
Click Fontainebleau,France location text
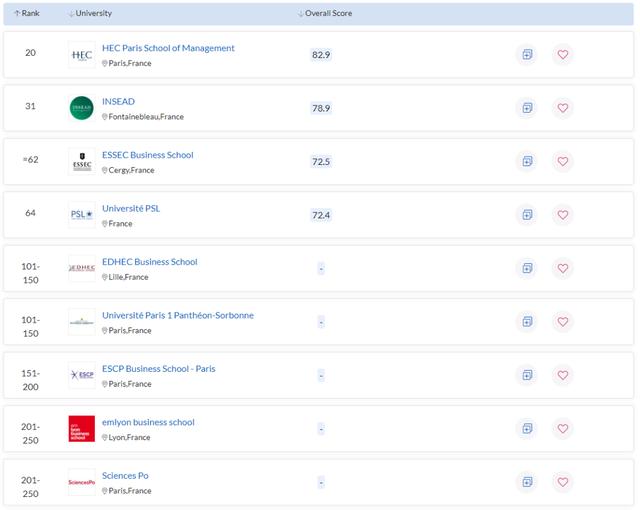[x=146, y=117]
